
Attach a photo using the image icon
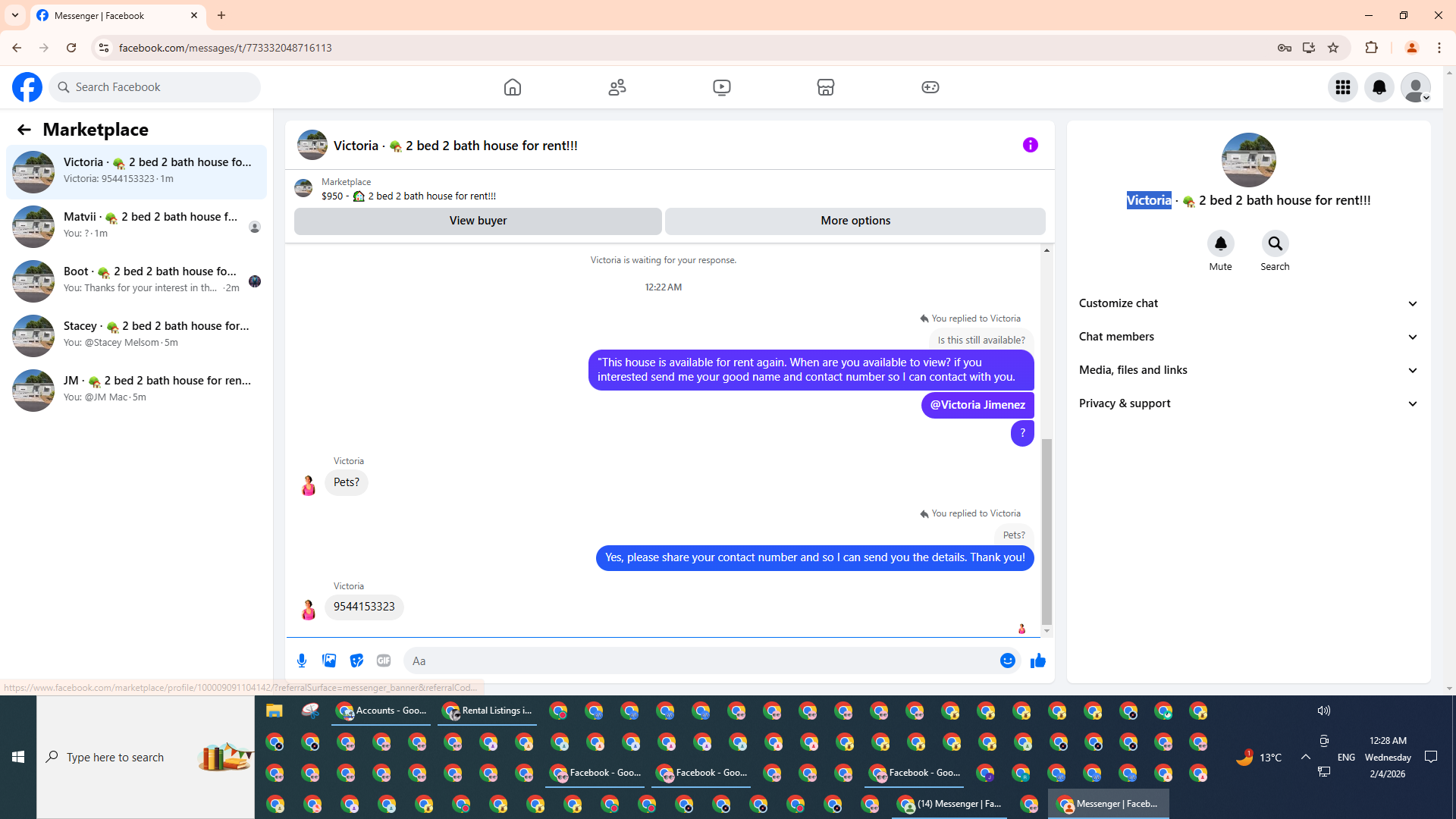[x=329, y=661]
